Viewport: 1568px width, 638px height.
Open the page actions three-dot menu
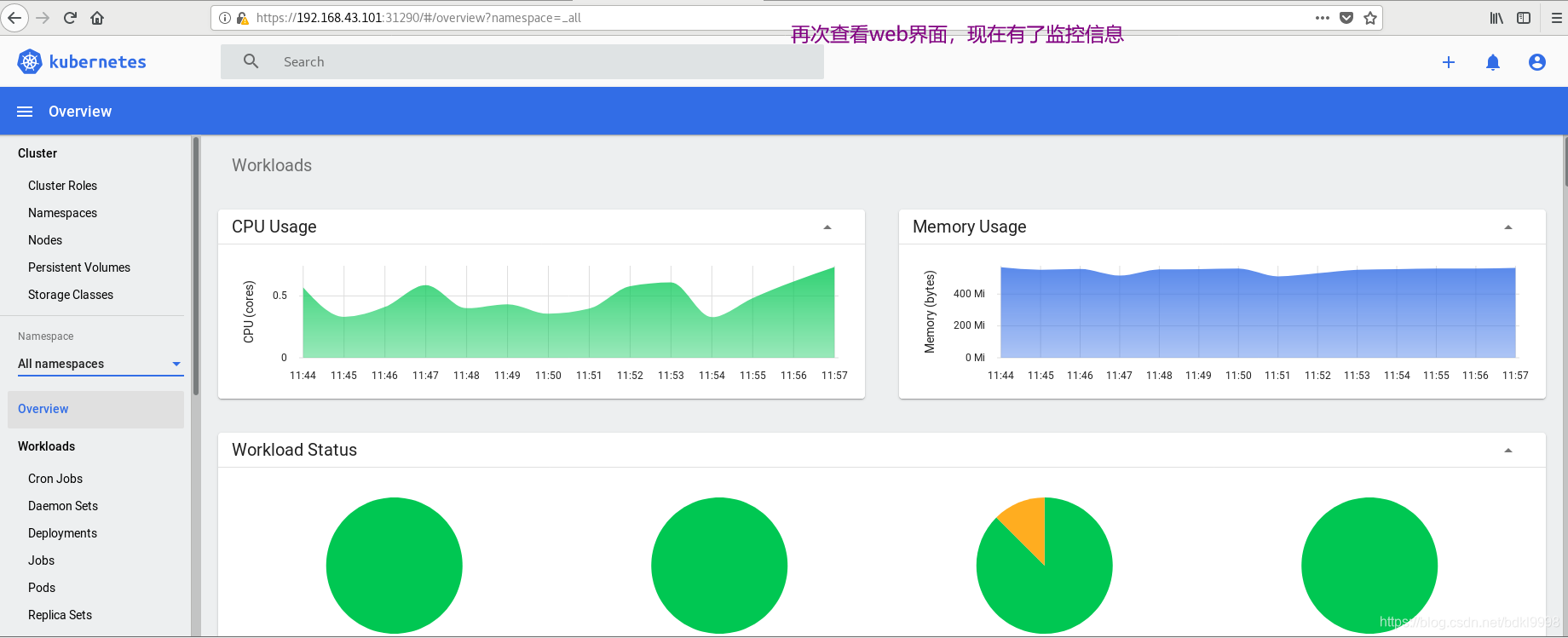tap(1323, 18)
